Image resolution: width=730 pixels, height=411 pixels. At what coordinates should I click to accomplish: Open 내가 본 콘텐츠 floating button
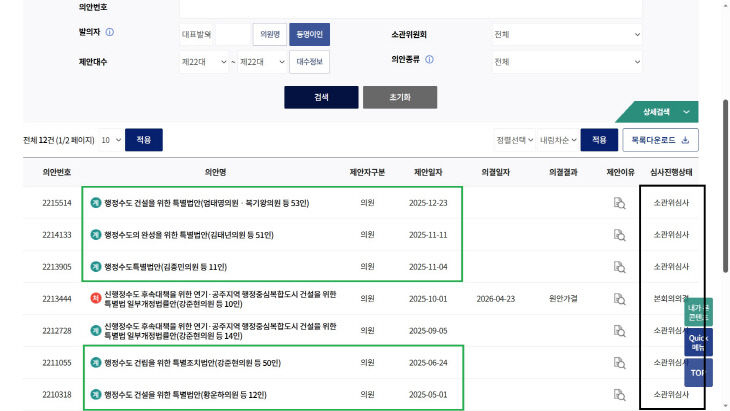pyautogui.click(x=698, y=312)
